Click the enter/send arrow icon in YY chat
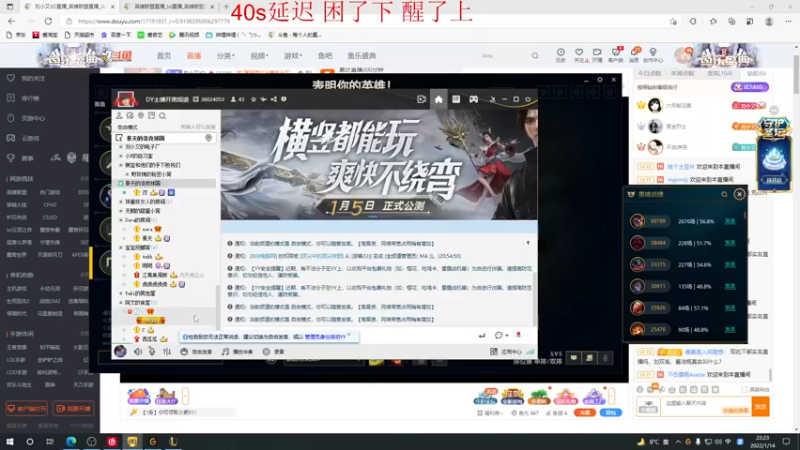The height and width of the screenshot is (450, 800). 482,335
